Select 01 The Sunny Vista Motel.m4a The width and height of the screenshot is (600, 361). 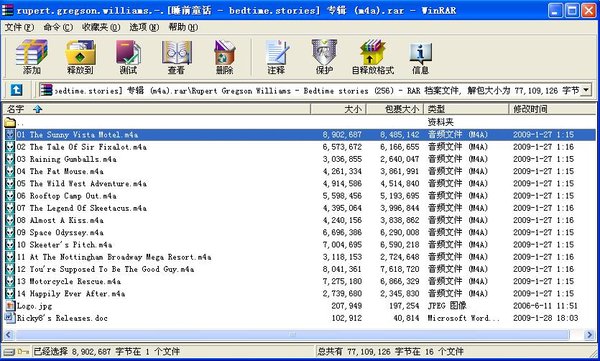(300, 135)
